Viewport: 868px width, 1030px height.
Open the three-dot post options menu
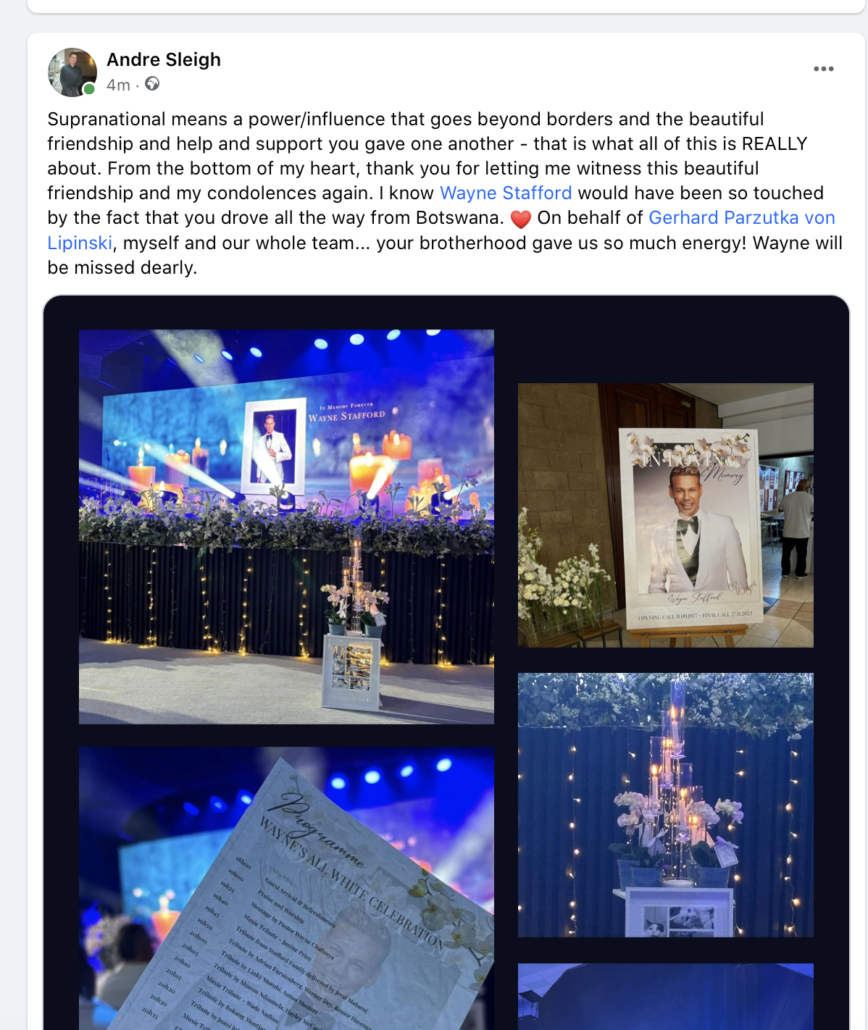[x=823, y=69]
